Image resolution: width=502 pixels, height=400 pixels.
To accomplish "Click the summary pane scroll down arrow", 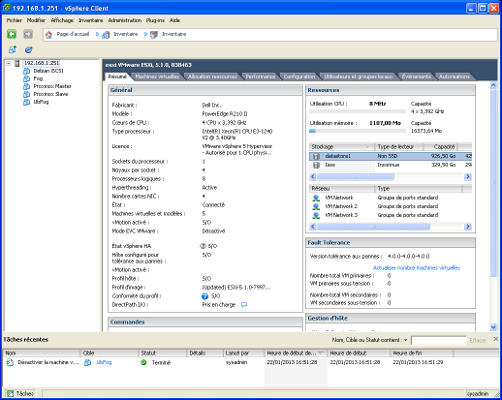I will click(494, 327).
